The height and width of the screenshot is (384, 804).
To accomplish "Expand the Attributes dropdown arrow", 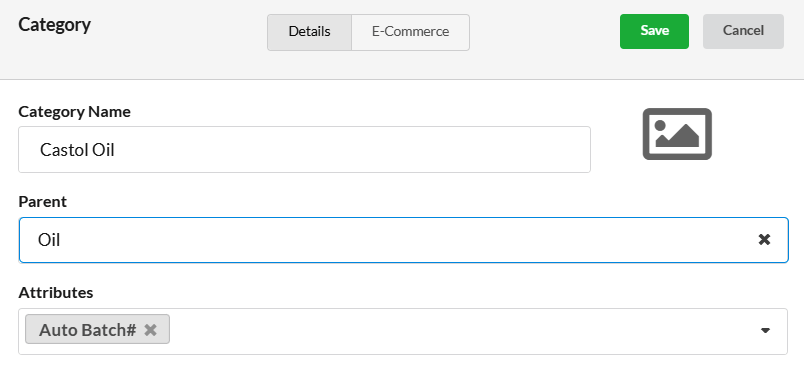I will pyautogui.click(x=765, y=331).
